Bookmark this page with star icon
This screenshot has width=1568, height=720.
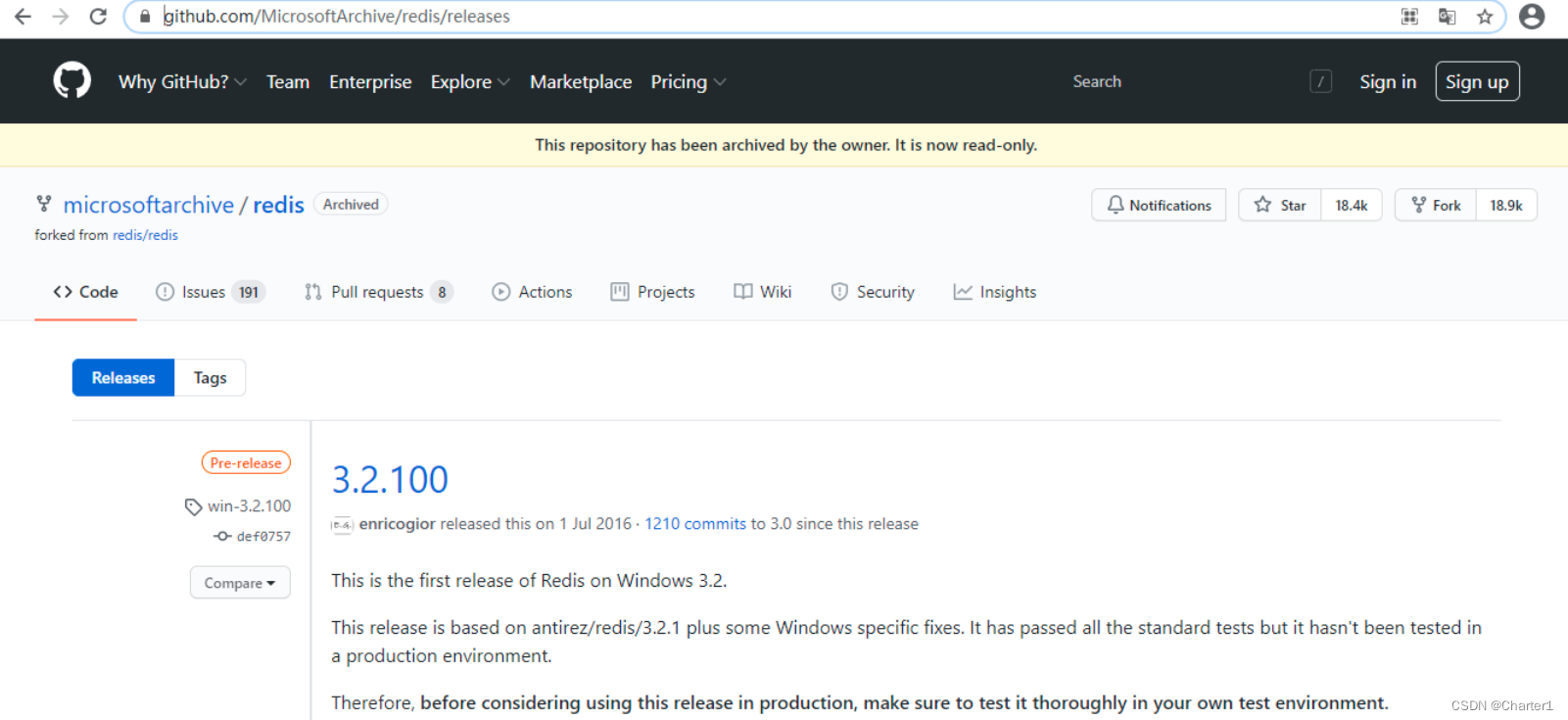click(1485, 17)
